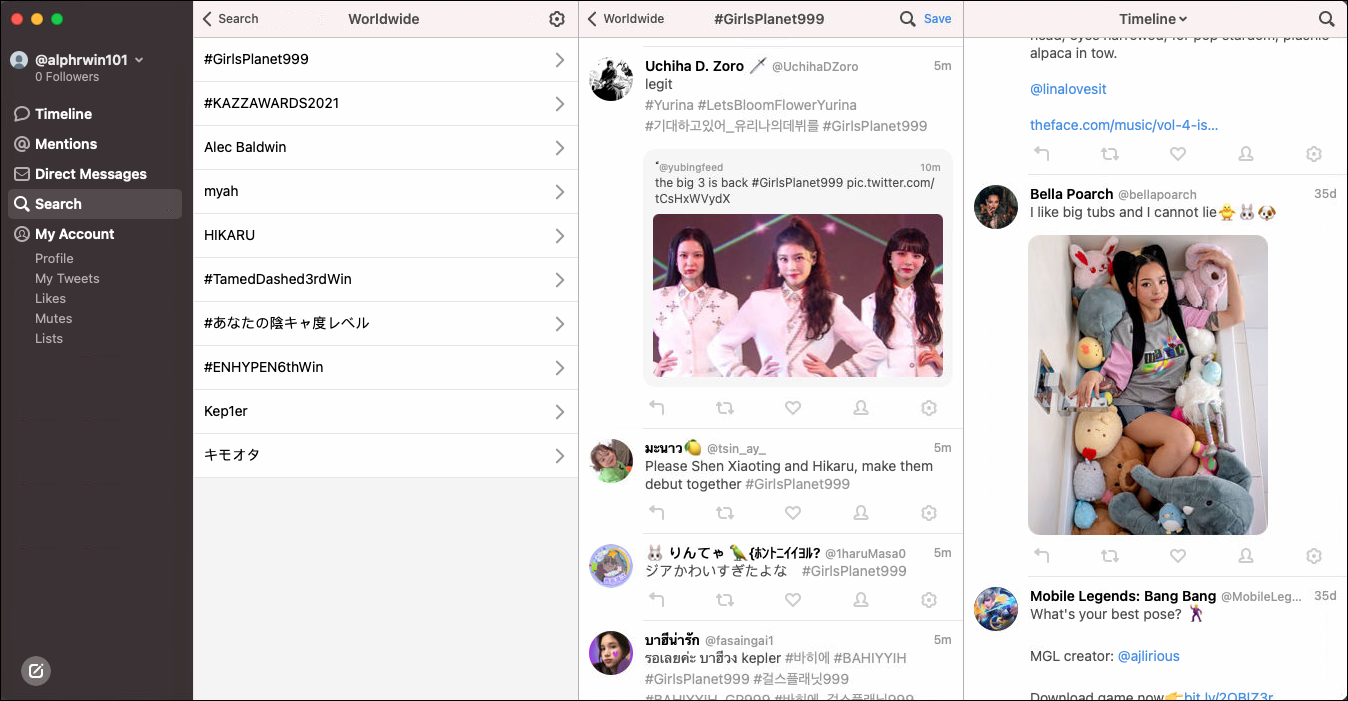Image resolution: width=1348 pixels, height=701 pixels.
Task: Open the theface.com music link
Action: click(1124, 125)
